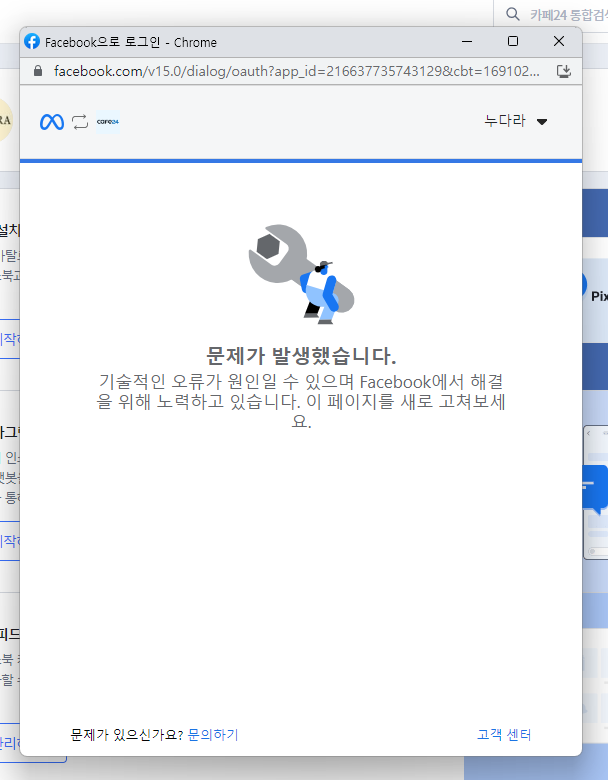The image size is (608, 780).
Task: Click the 카페24 통합검색 search field
Action: coord(569,15)
